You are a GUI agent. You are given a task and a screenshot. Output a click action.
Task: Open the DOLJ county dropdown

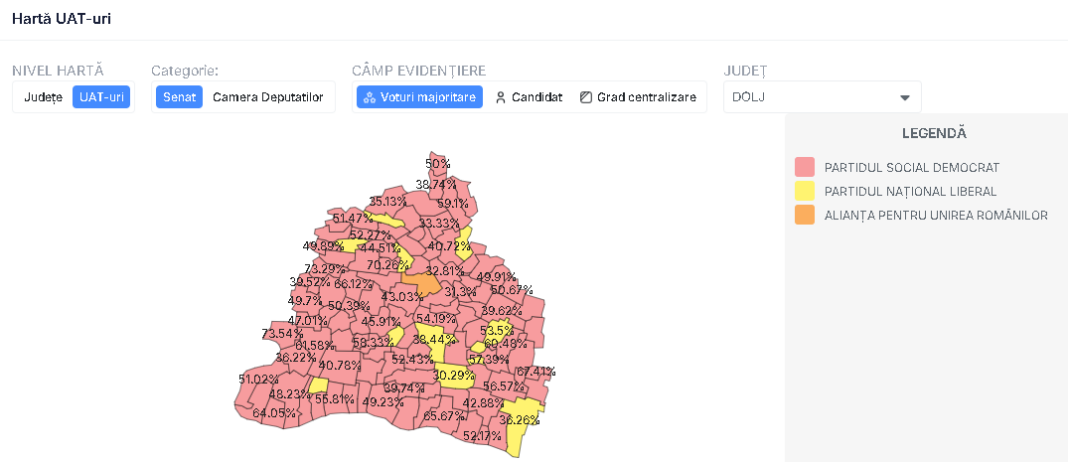[x=822, y=97]
